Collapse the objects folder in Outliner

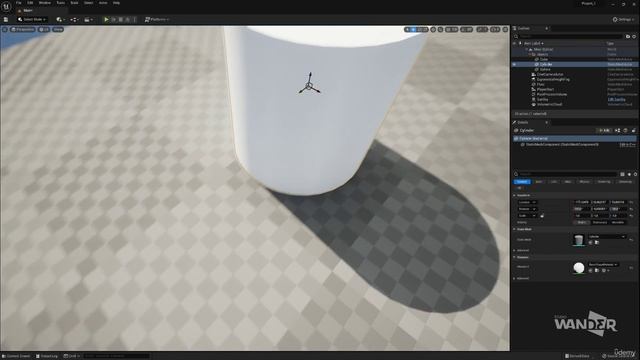530,54
